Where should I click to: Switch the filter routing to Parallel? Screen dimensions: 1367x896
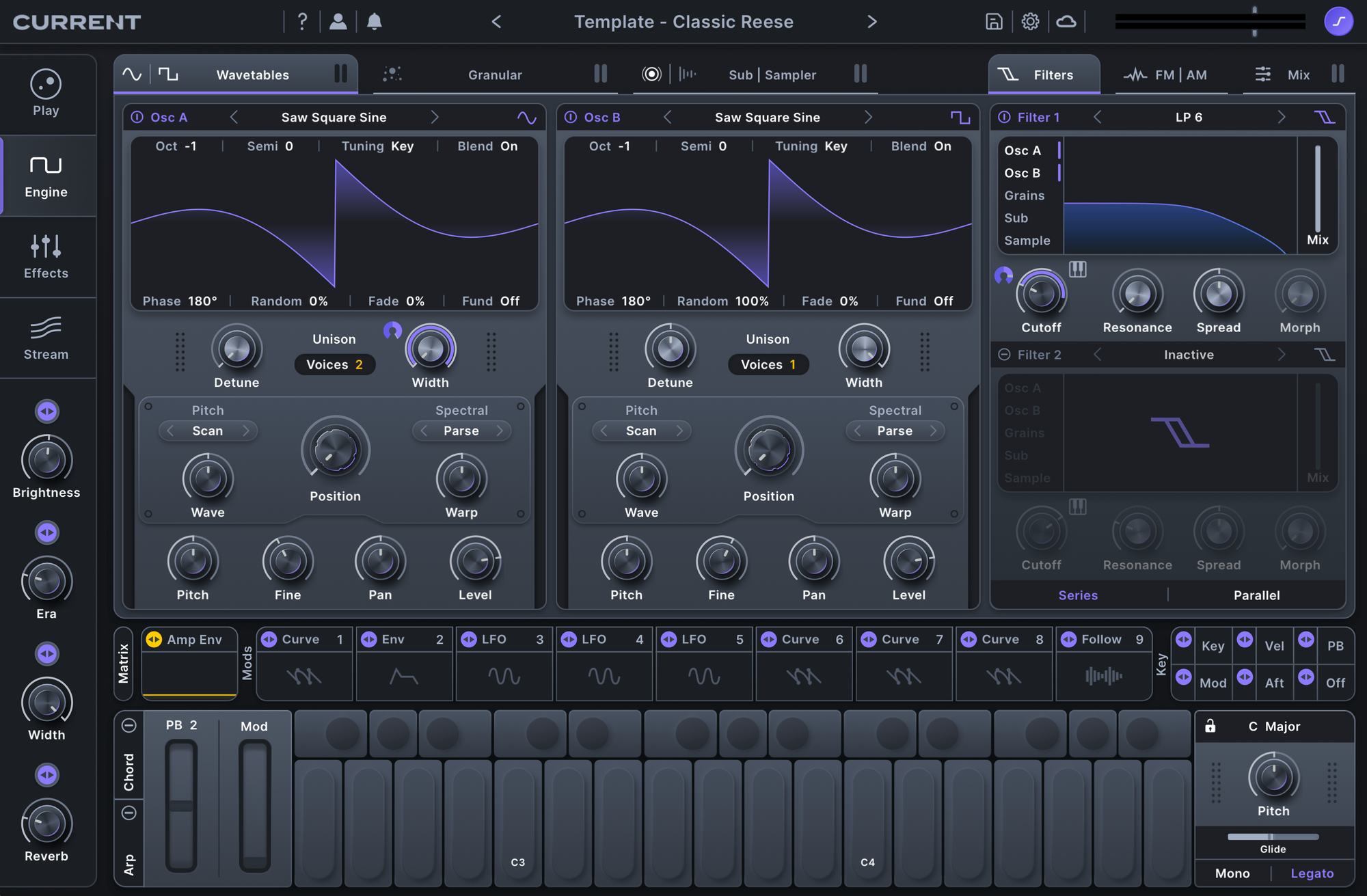click(x=1256, y=595)
